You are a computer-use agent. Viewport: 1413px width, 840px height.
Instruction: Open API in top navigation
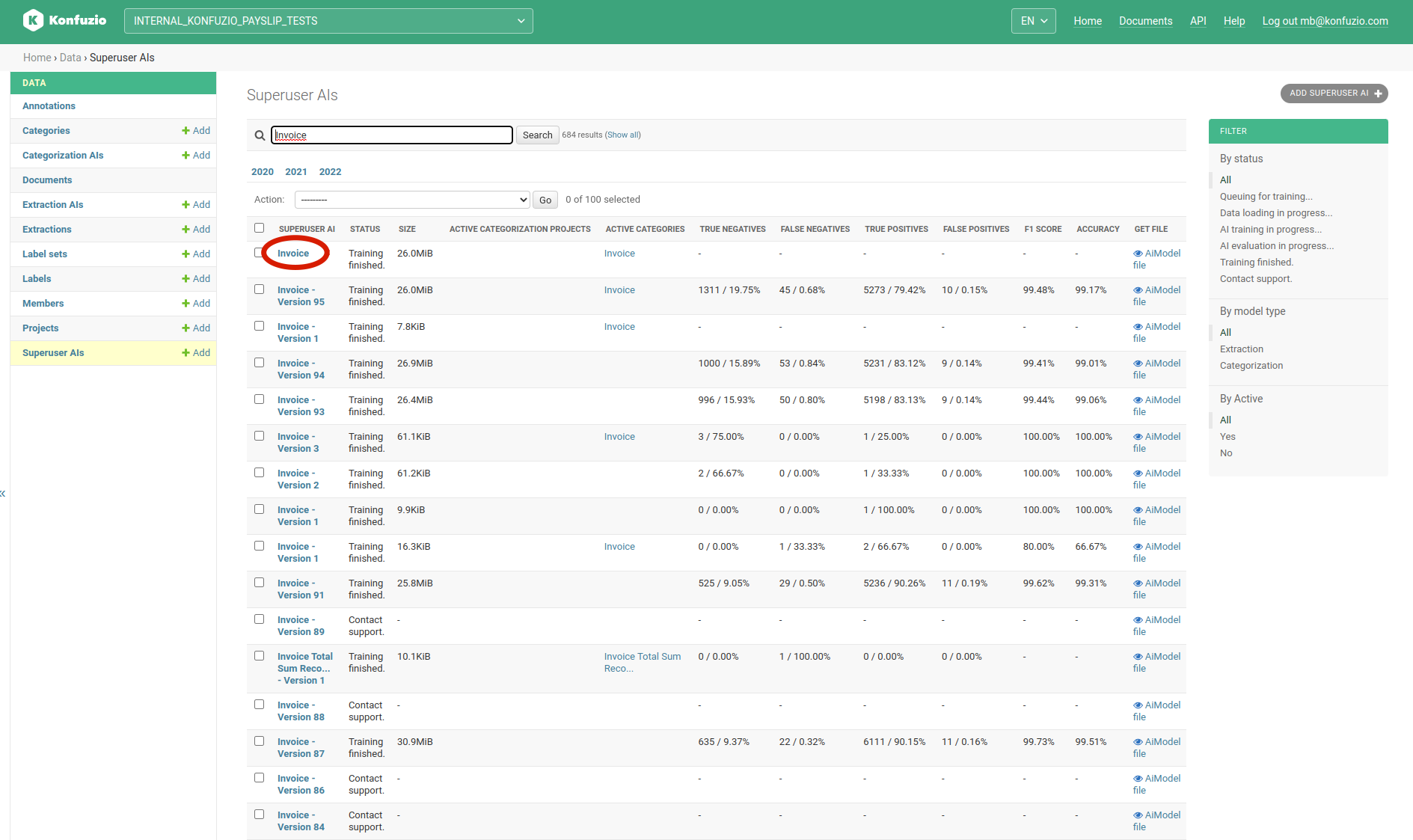[1198, 21]
